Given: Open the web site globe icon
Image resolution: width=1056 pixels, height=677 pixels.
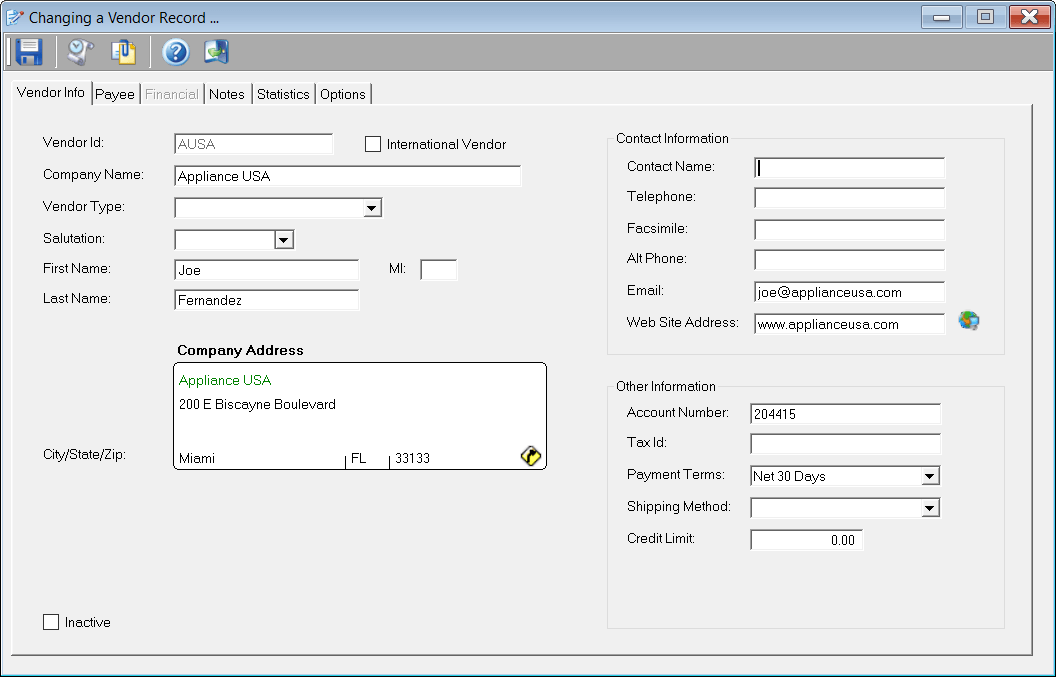Looking at the screenshot, I should [969, 321].
